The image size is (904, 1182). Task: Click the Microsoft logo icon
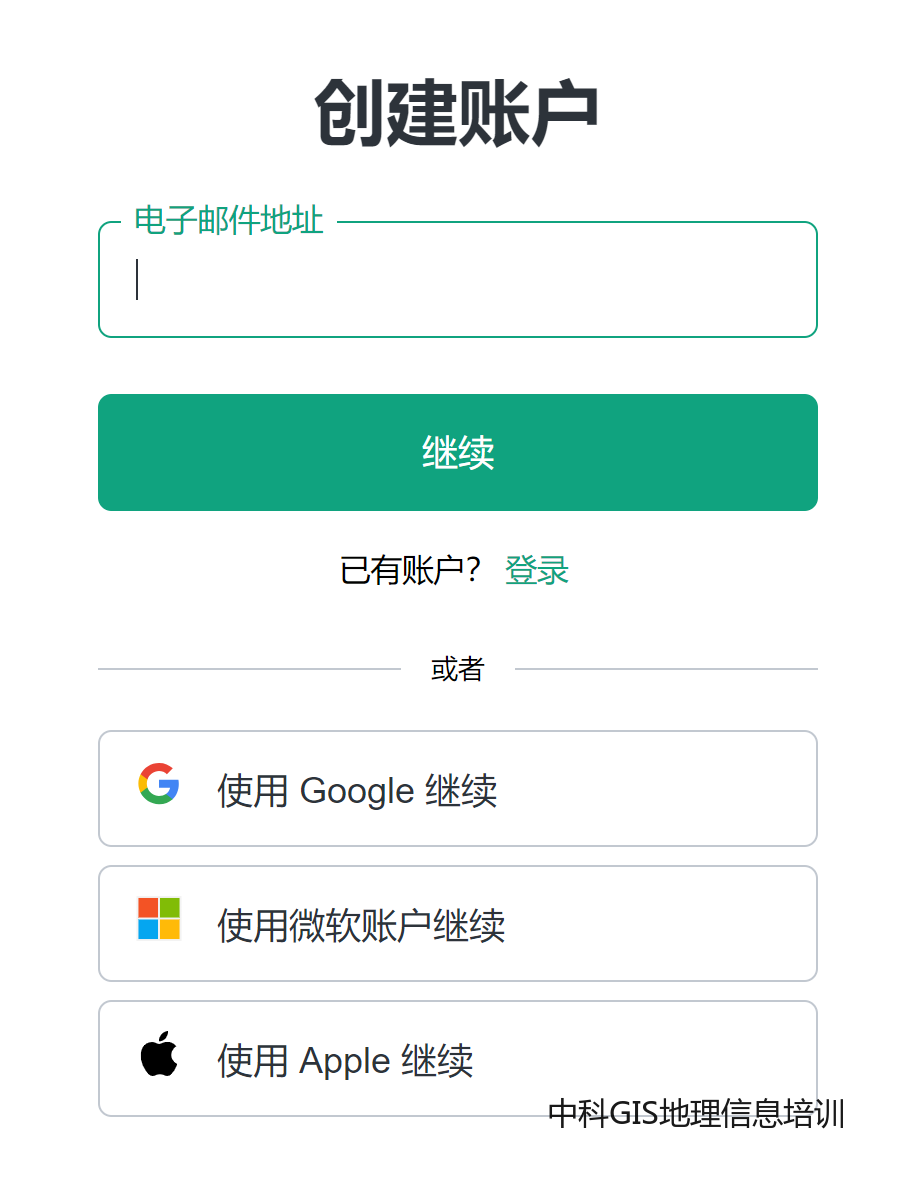(159, 918)
